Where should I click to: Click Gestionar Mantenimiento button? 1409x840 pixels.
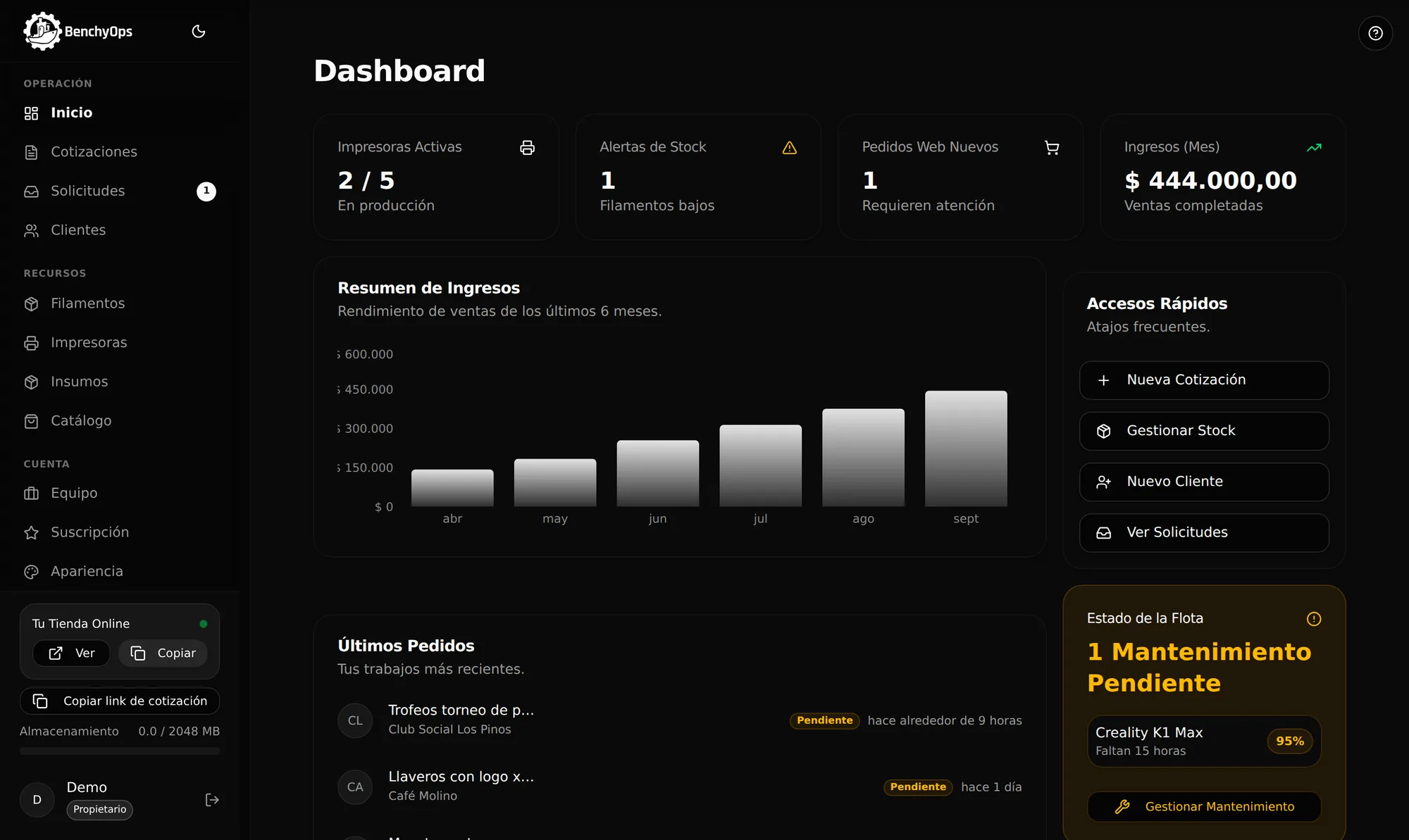1204,807
